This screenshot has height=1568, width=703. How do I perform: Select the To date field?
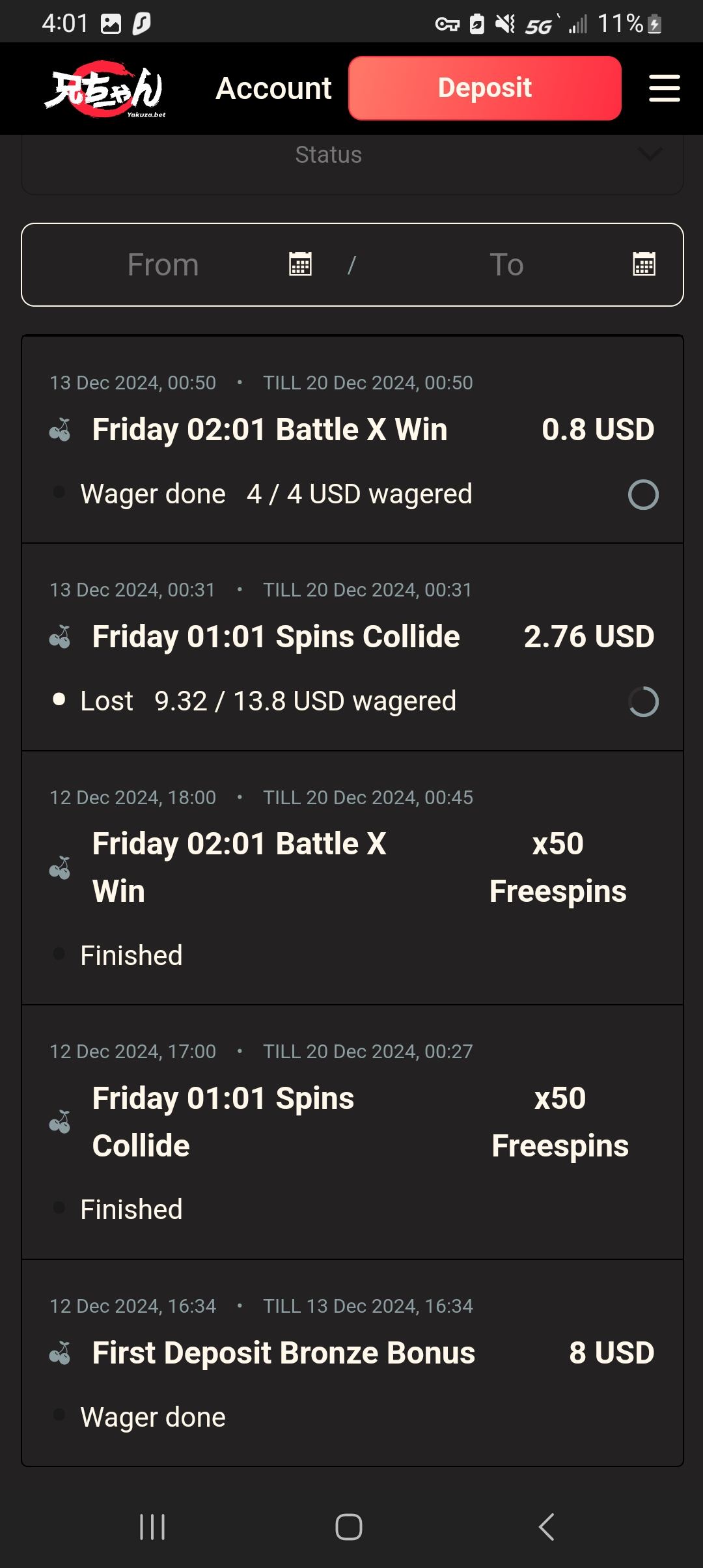click(x=506, y=265)
